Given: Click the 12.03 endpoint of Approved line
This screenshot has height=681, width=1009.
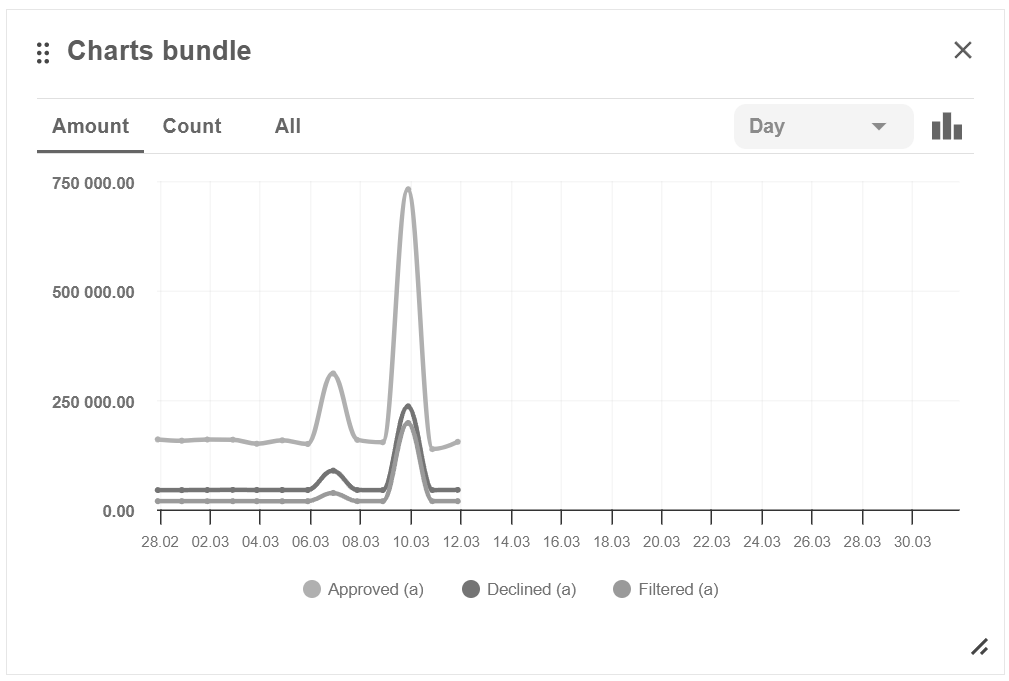Looking at the screenshot, I should tap(458, 441).
